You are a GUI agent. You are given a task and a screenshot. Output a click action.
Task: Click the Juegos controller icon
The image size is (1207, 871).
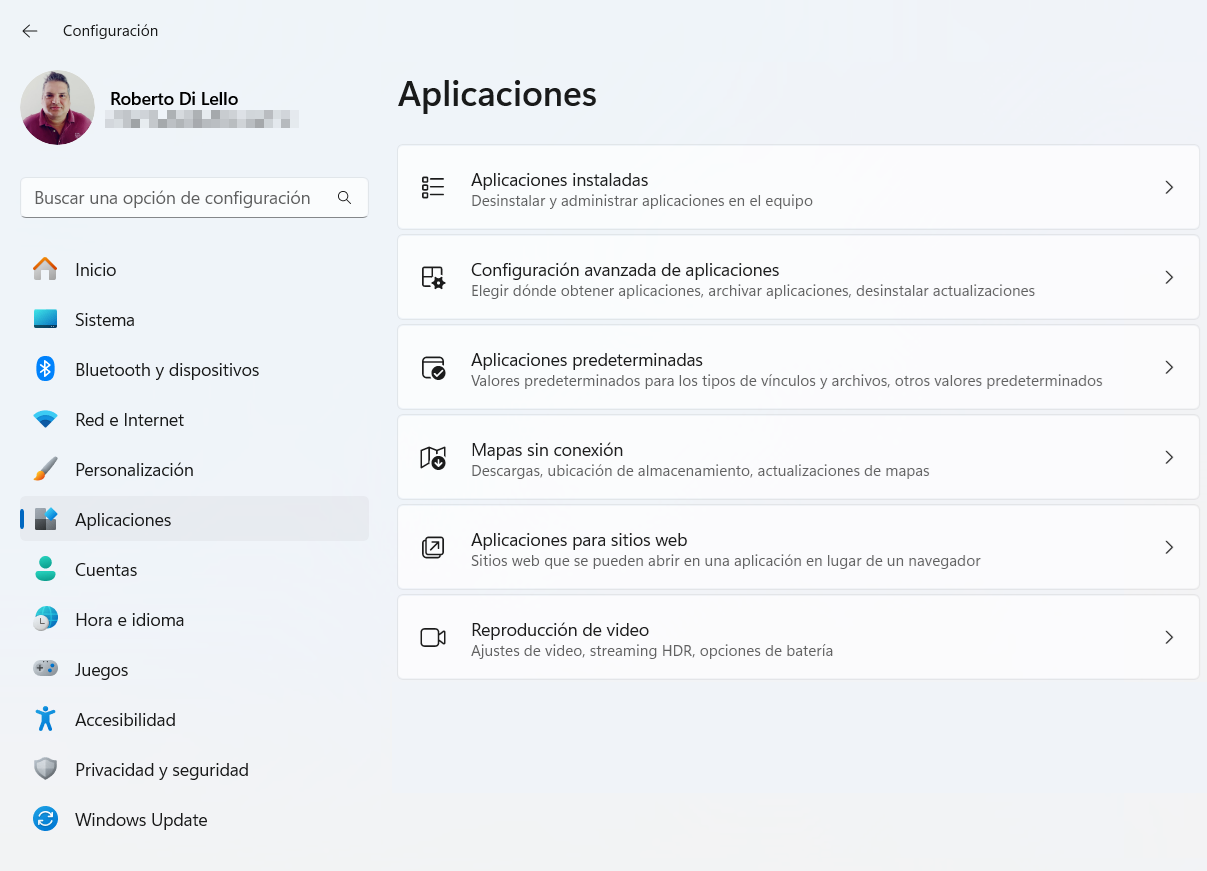[45, 670]
